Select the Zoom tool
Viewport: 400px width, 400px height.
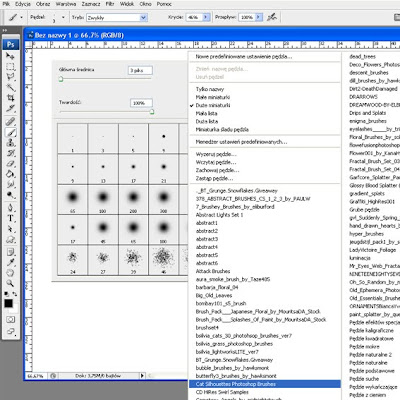10,283
